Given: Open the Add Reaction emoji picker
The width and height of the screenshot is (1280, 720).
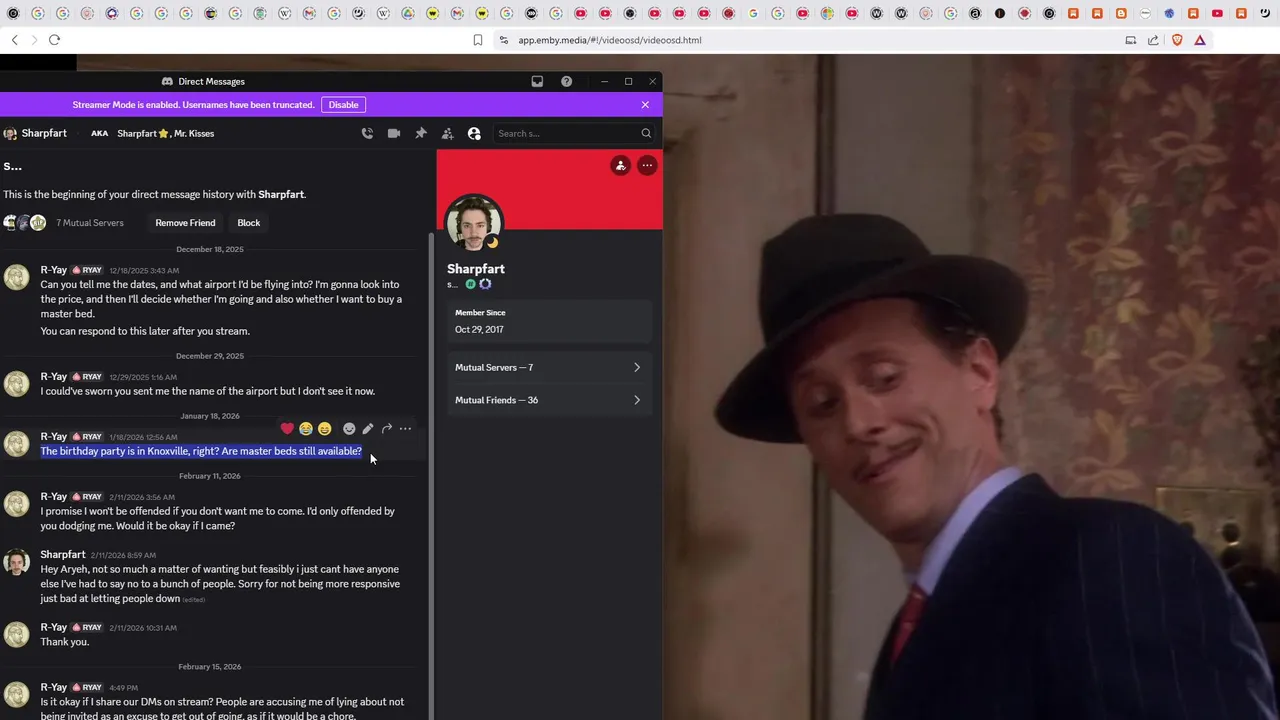Looking at the screenshot, I should [x=349, y=428].
